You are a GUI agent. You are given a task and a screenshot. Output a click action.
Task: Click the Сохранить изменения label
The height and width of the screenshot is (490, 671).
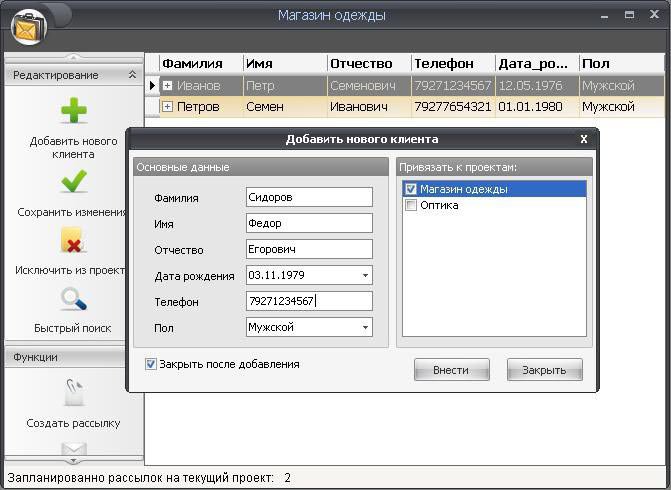pos(72,212)
